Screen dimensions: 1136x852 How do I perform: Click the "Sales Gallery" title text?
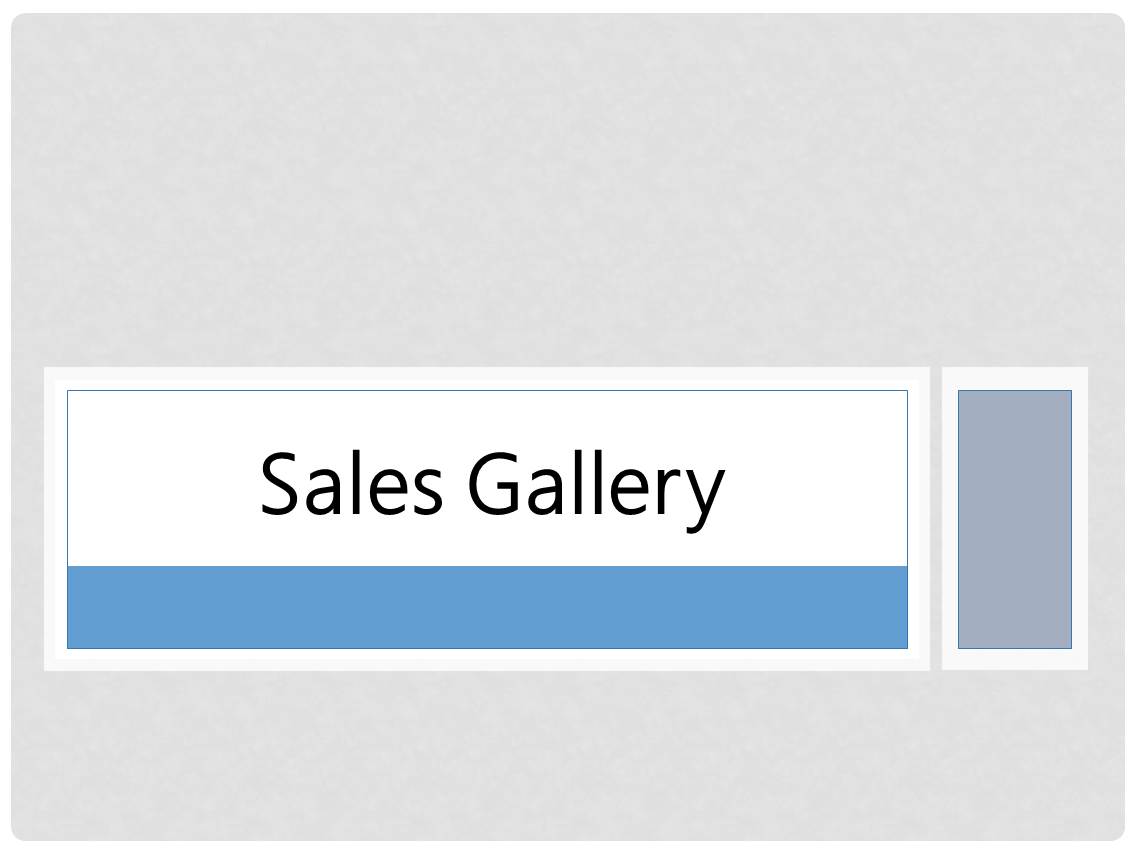[493, 486]
